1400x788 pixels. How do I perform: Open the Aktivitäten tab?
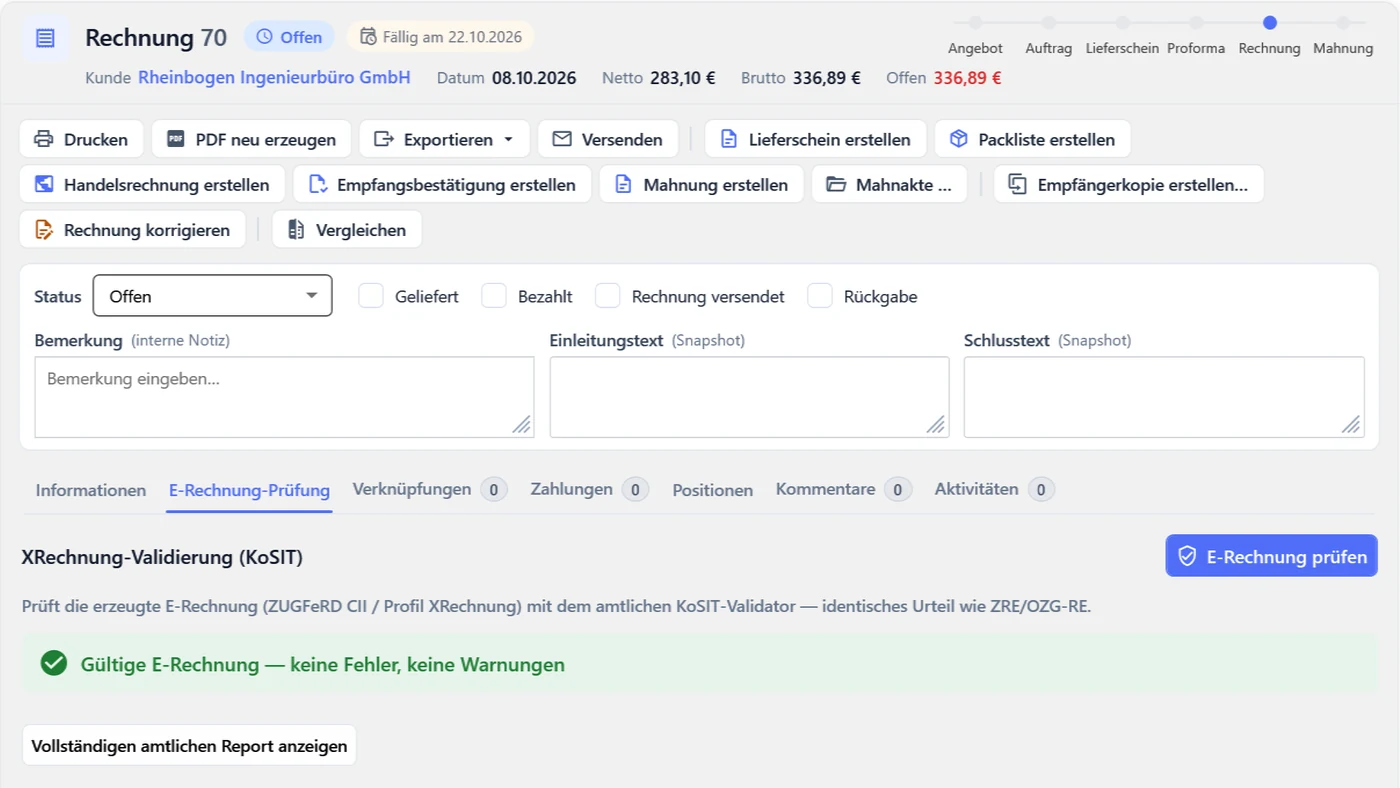(x=995, y=489)
